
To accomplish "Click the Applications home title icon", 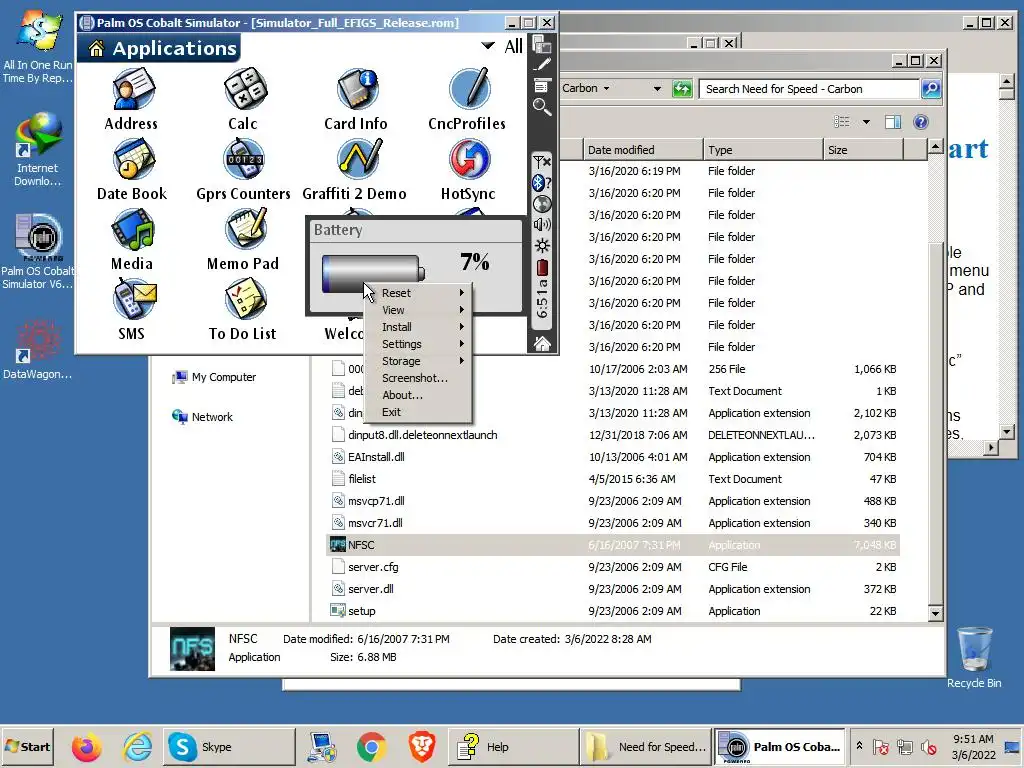I will [x=97, y=48].
